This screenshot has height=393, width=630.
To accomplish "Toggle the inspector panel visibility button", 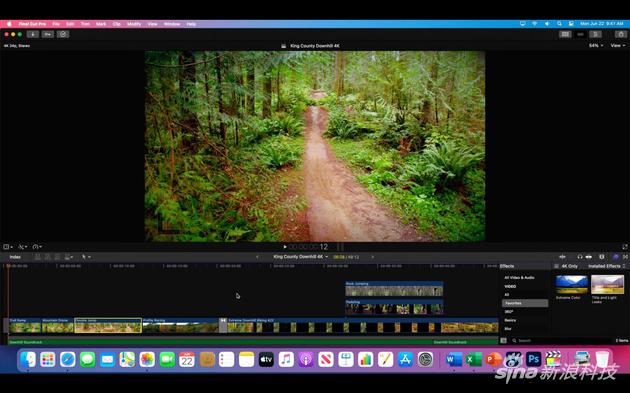I will click(x=595, y=34).
